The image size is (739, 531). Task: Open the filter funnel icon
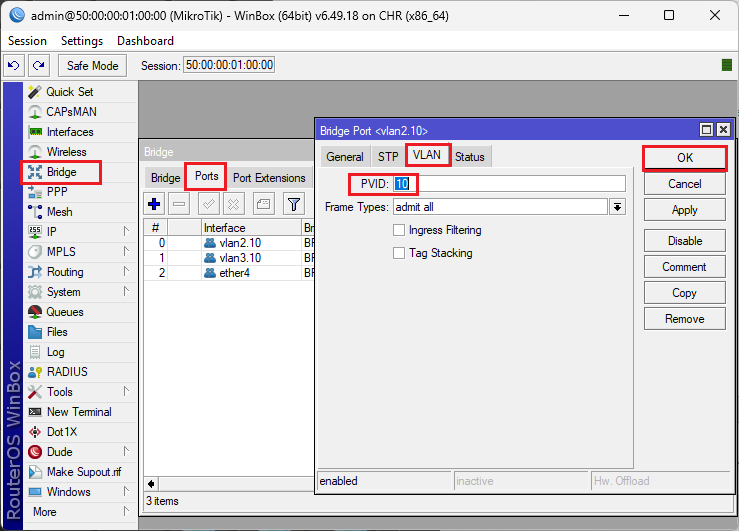pyautogui.click(x=294, y=204)
